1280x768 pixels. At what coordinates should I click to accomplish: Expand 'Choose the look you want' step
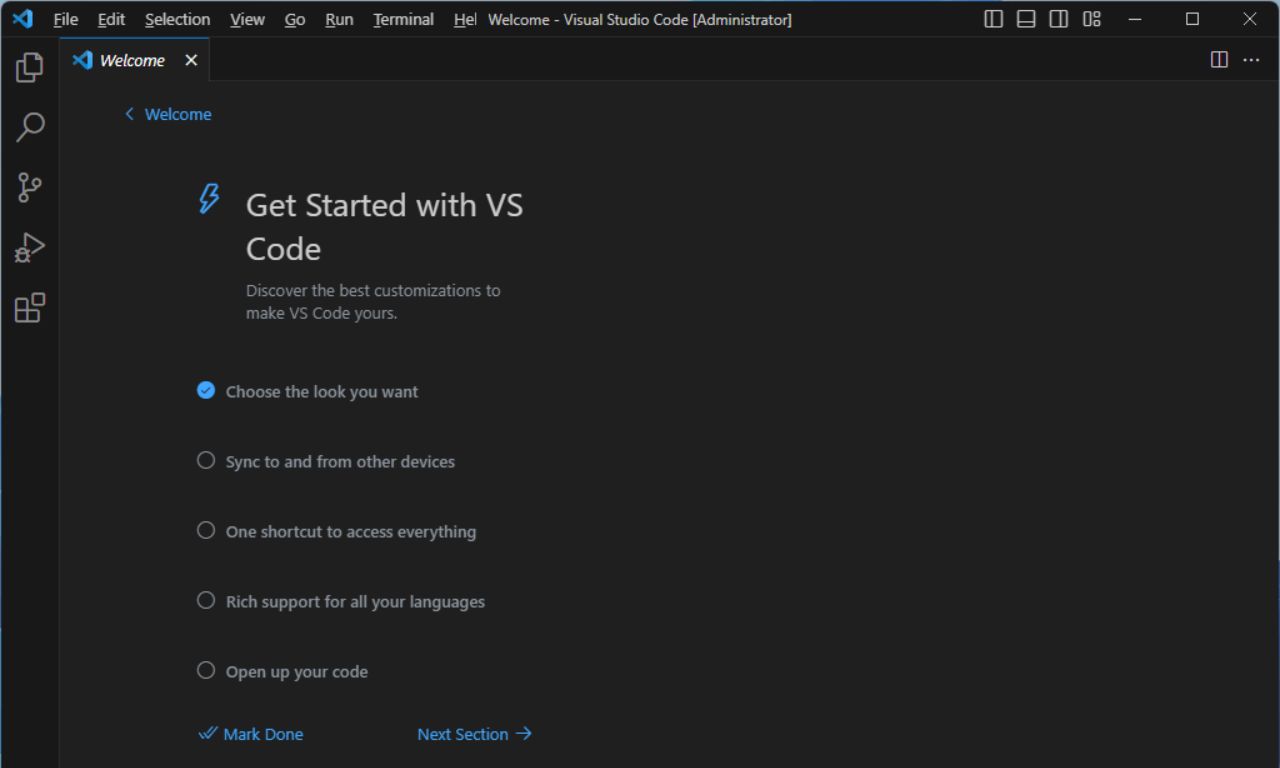click(x=322, y=392)
